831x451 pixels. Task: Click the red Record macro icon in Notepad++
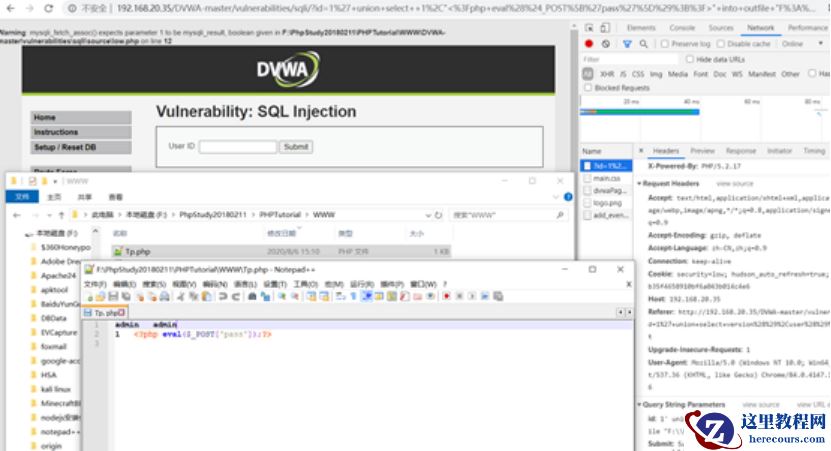(447, 297)
